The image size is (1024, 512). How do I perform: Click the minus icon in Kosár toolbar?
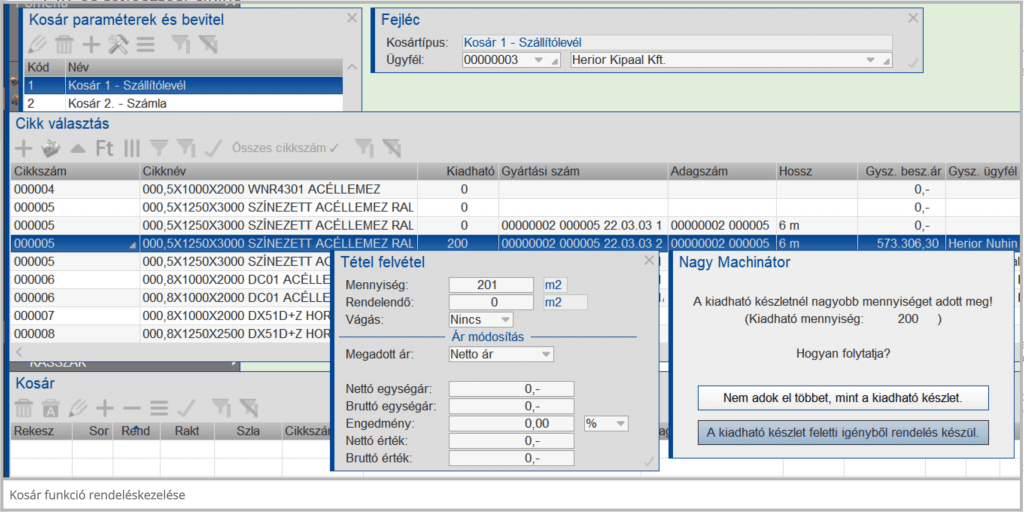[131, 408]
